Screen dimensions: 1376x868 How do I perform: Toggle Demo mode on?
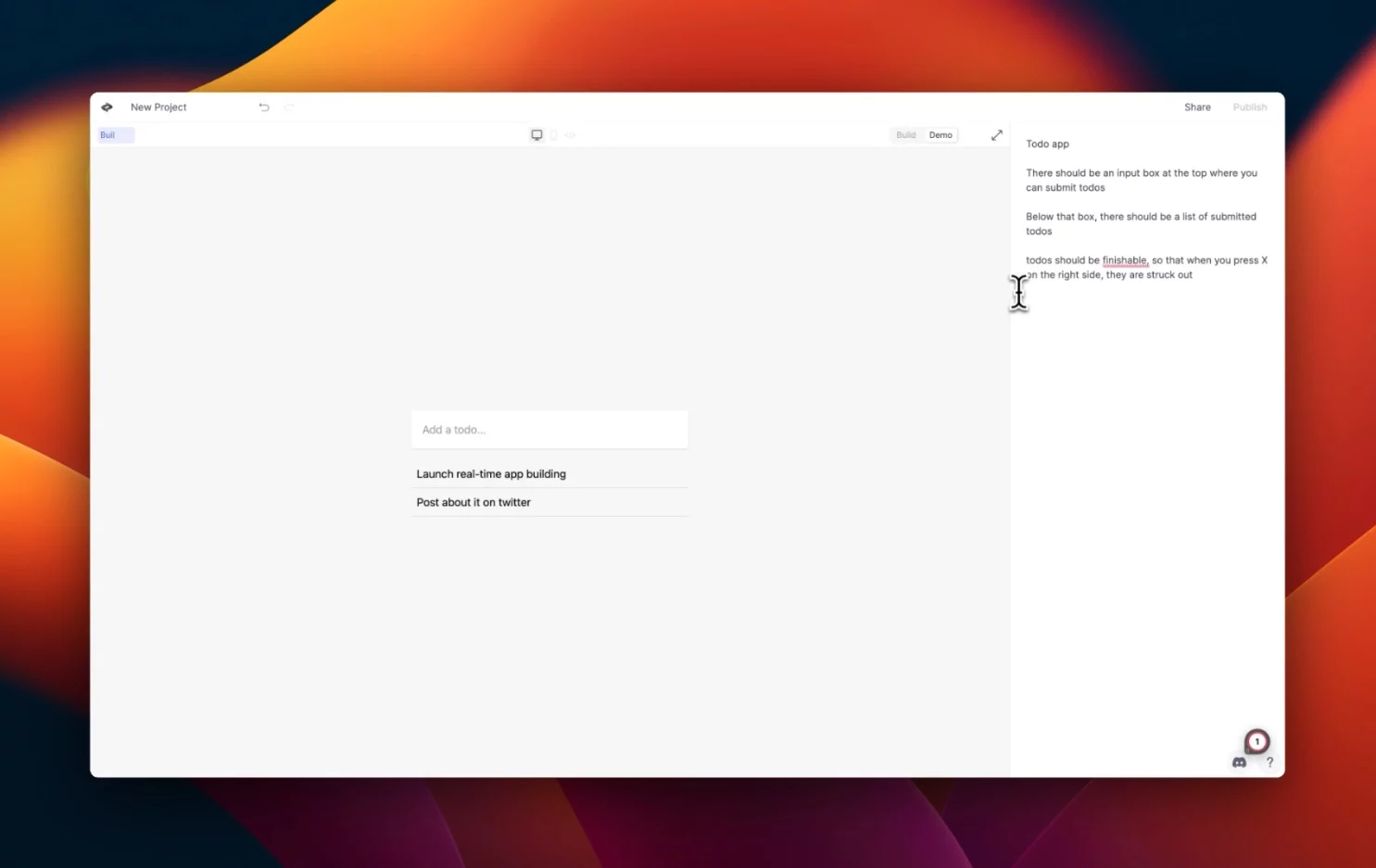[x=940, y=134]
